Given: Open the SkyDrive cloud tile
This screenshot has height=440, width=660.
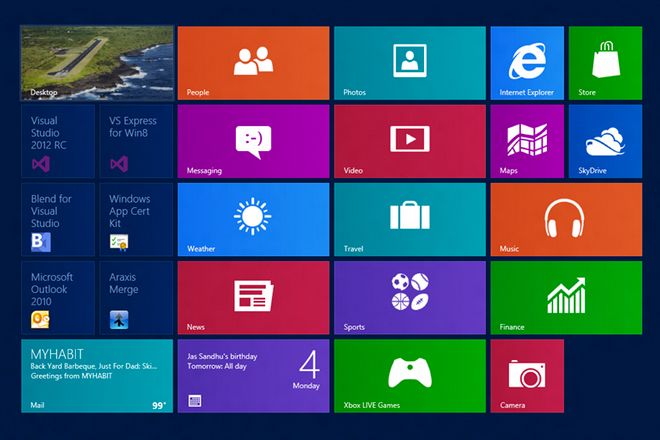Looking at the screenshot, I should point(605,141).
